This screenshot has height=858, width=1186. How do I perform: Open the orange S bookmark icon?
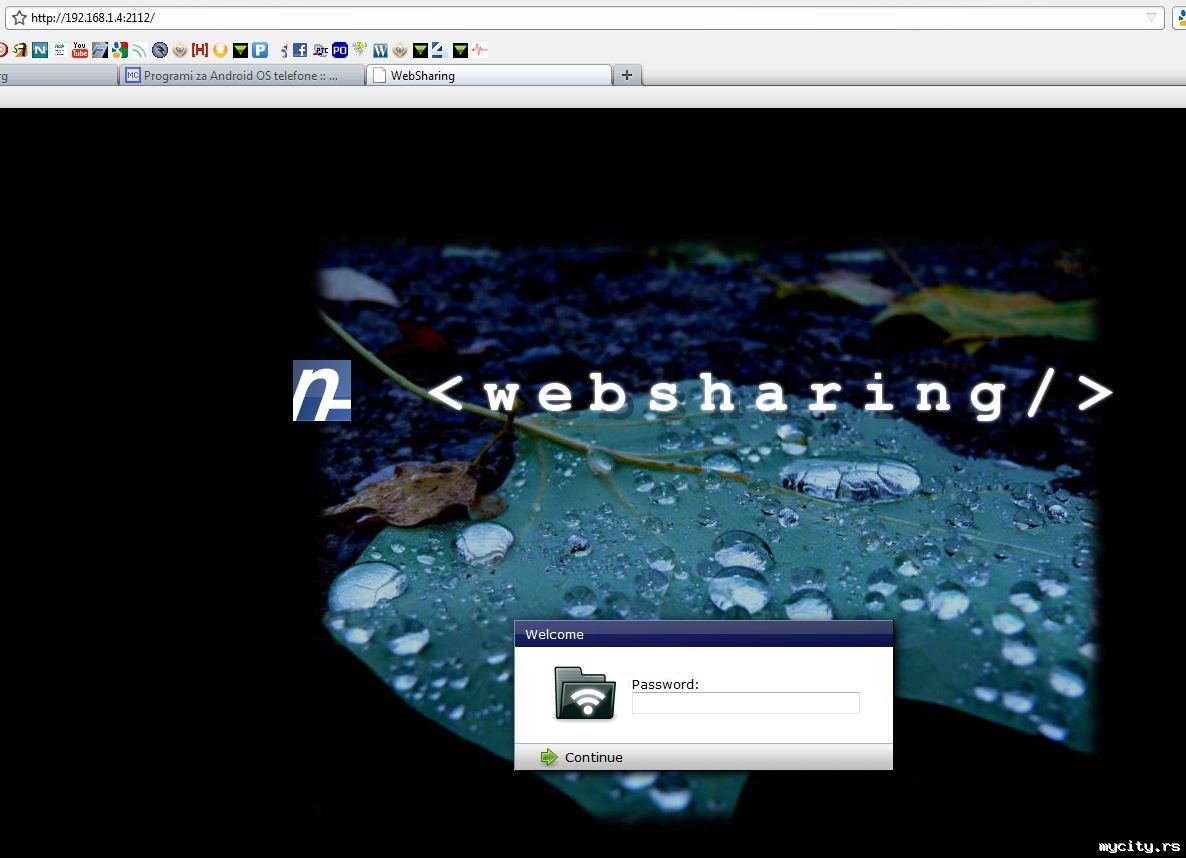[x=20, y=50]
